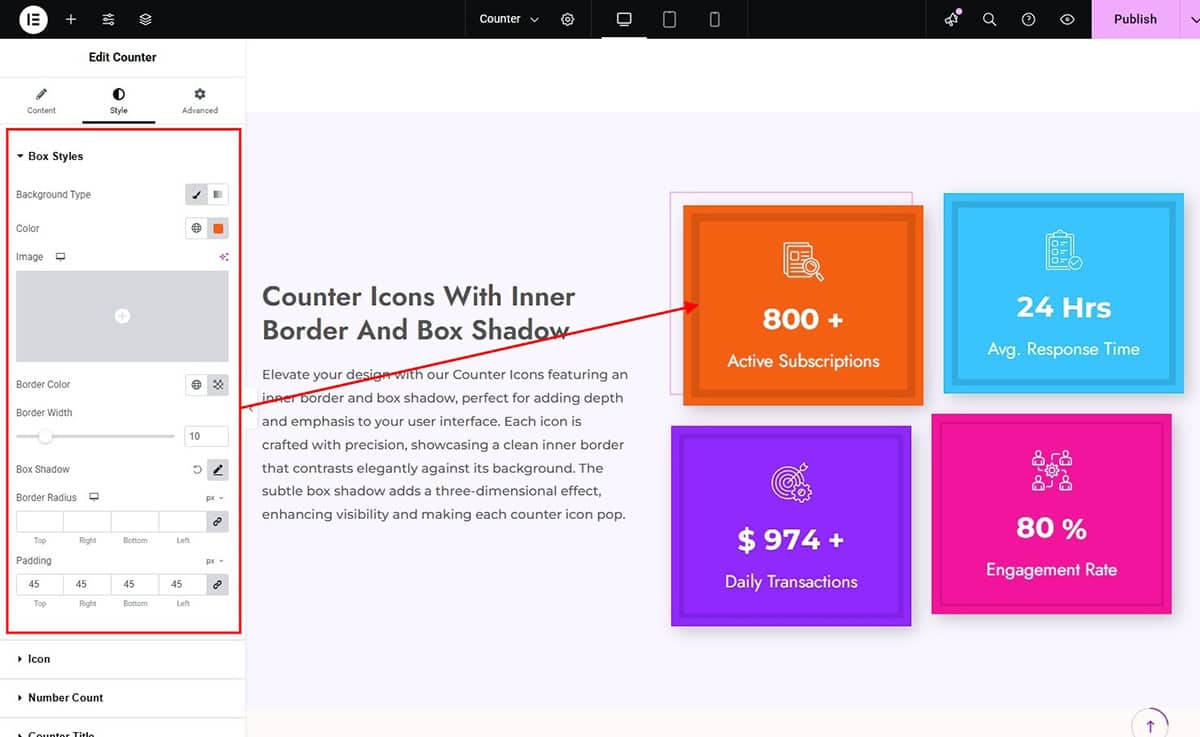Select the 24 Hrs counter number
The height and width of the screenshot is (737, 1200).
(x=1063, y=307)
